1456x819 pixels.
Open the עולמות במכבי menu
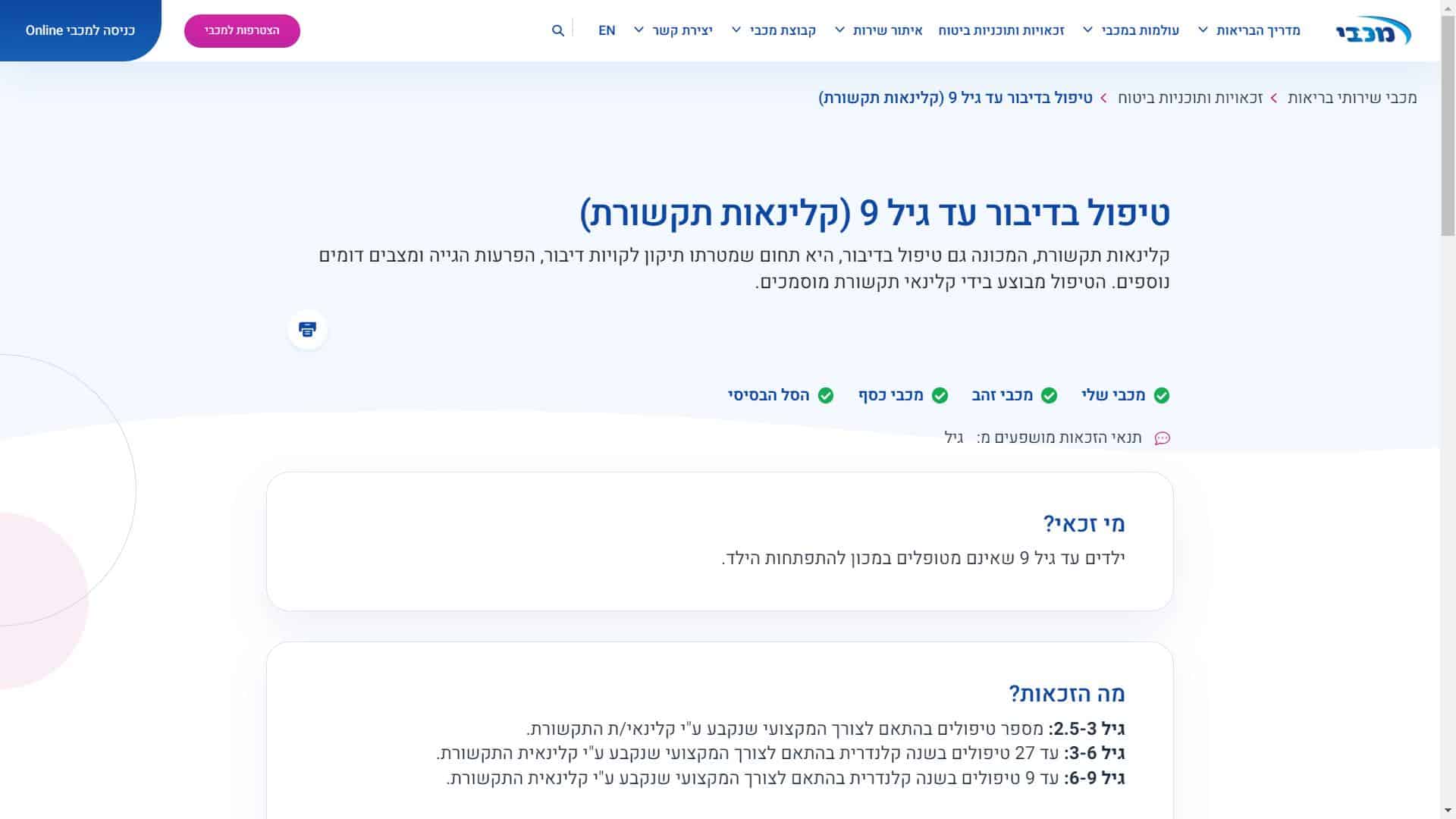pyautogui.click(x=1141, y=30)
